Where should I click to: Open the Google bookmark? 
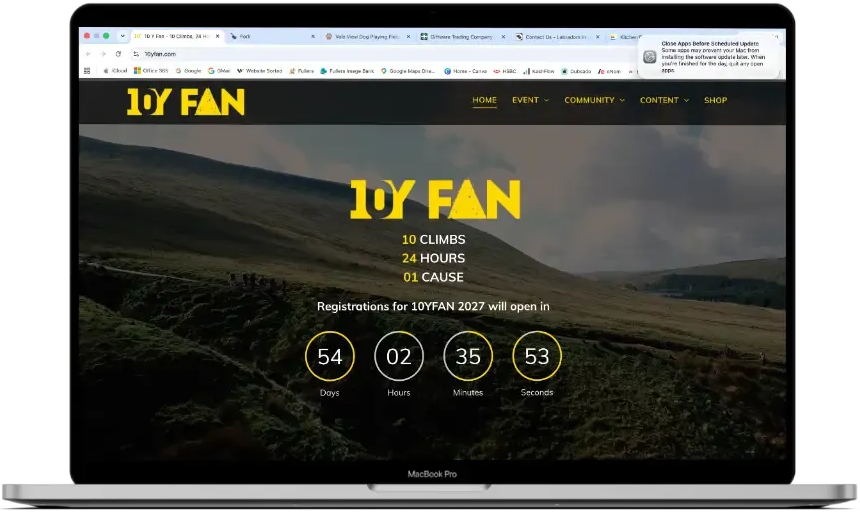click(x=188, y=71)
